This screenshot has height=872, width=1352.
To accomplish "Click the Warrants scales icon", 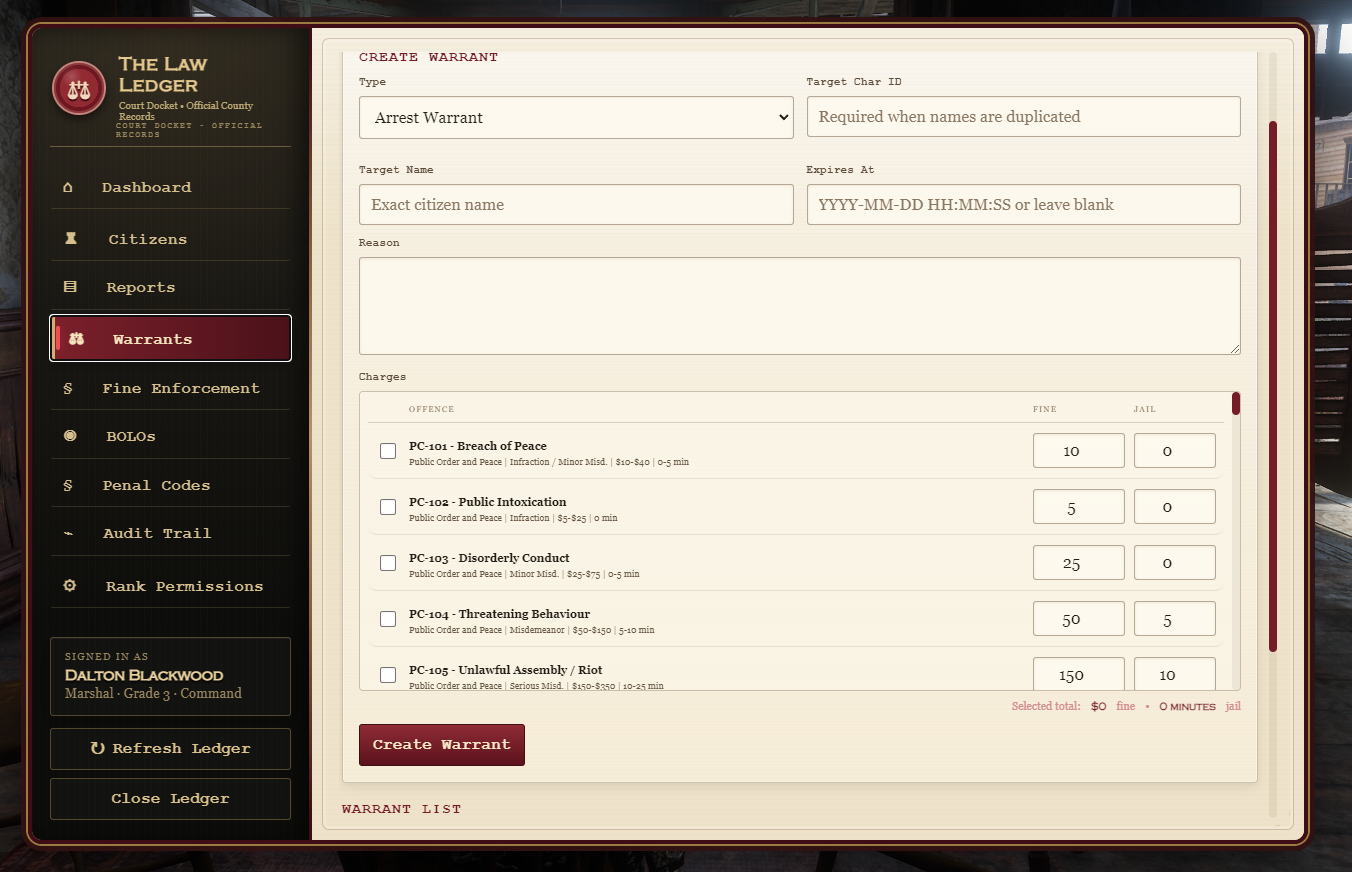I will point(77,339).
